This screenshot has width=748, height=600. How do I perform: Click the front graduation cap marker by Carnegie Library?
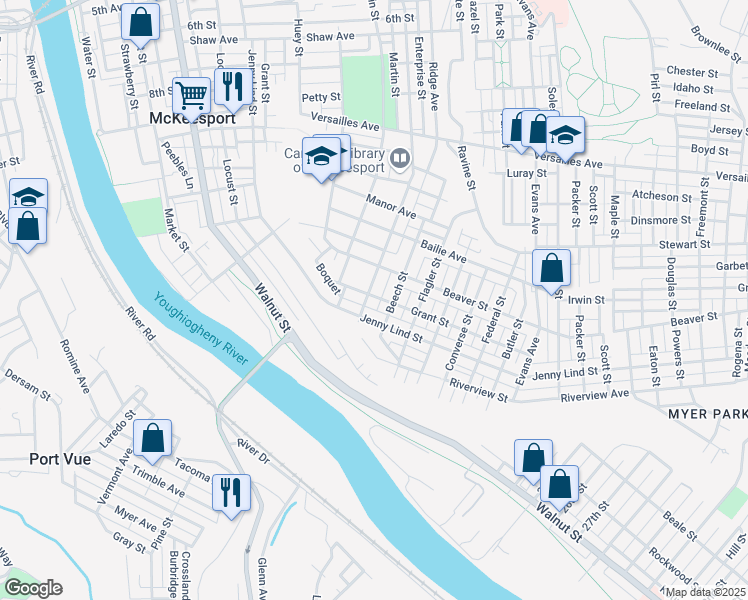pyautogui.click(x=322, y=157)
